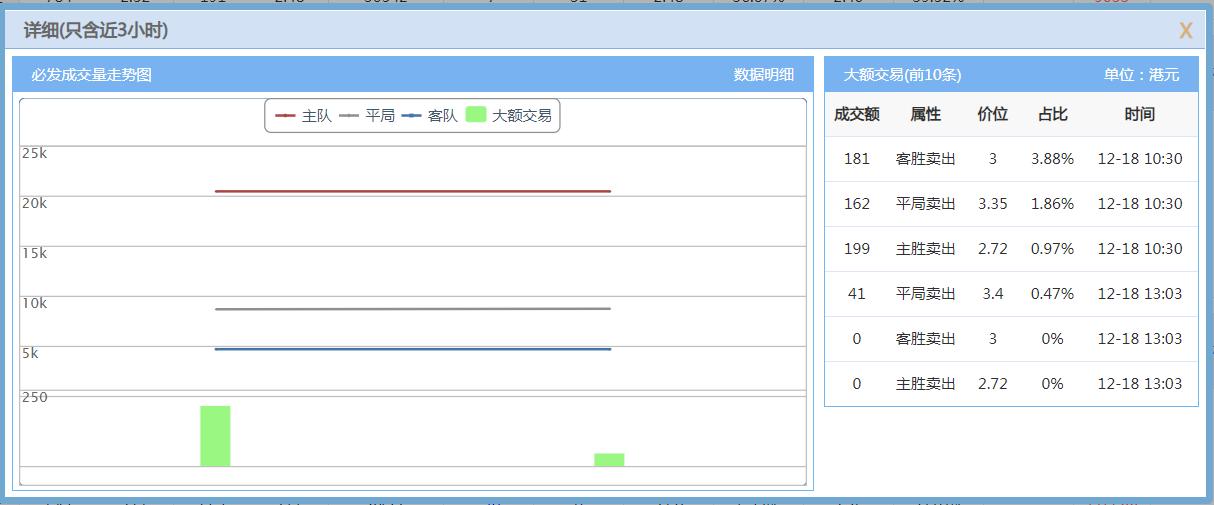Screen dimensions: 1214x505
Task: Click the 15k axis label
Action: pos(35,254)
